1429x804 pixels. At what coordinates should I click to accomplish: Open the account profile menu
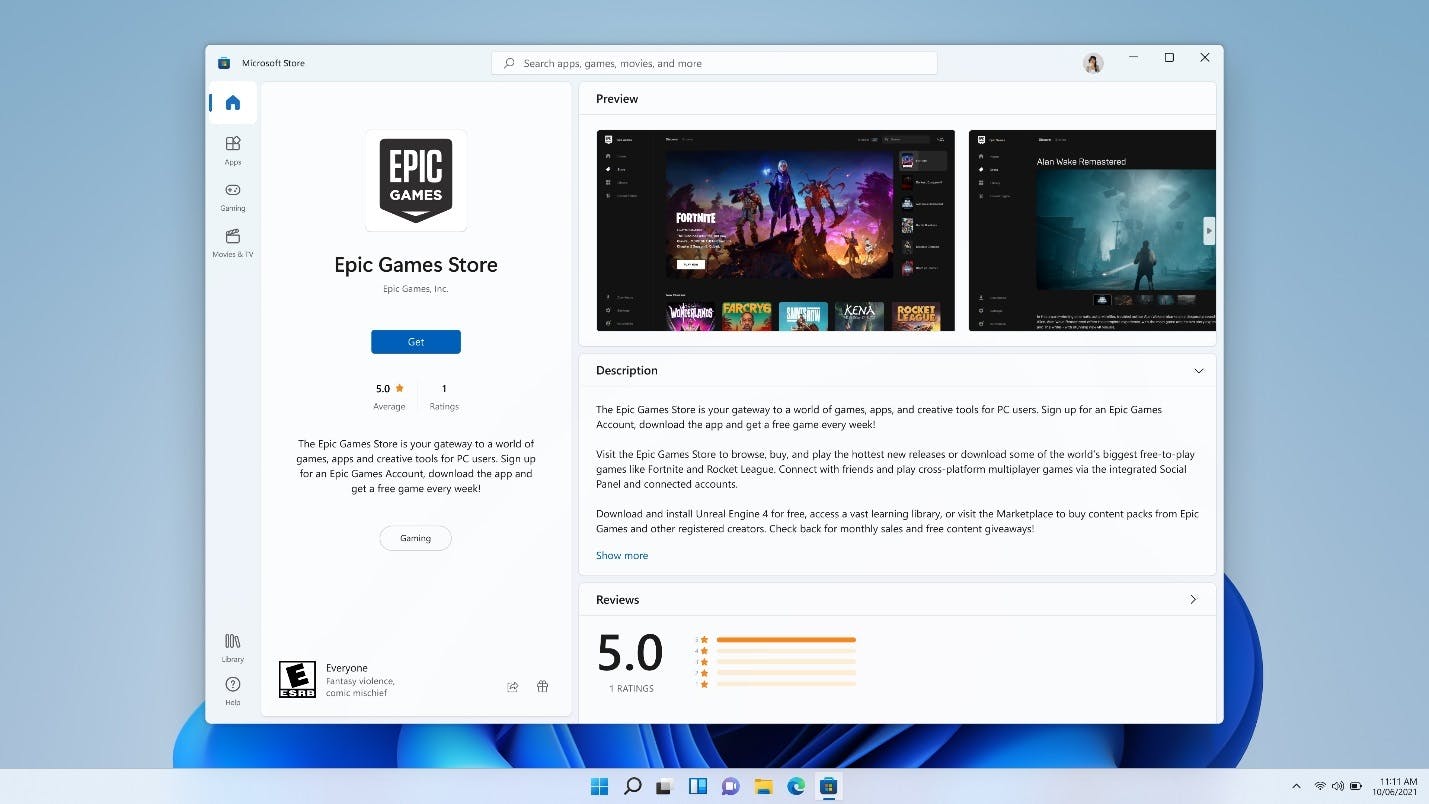1093,63
